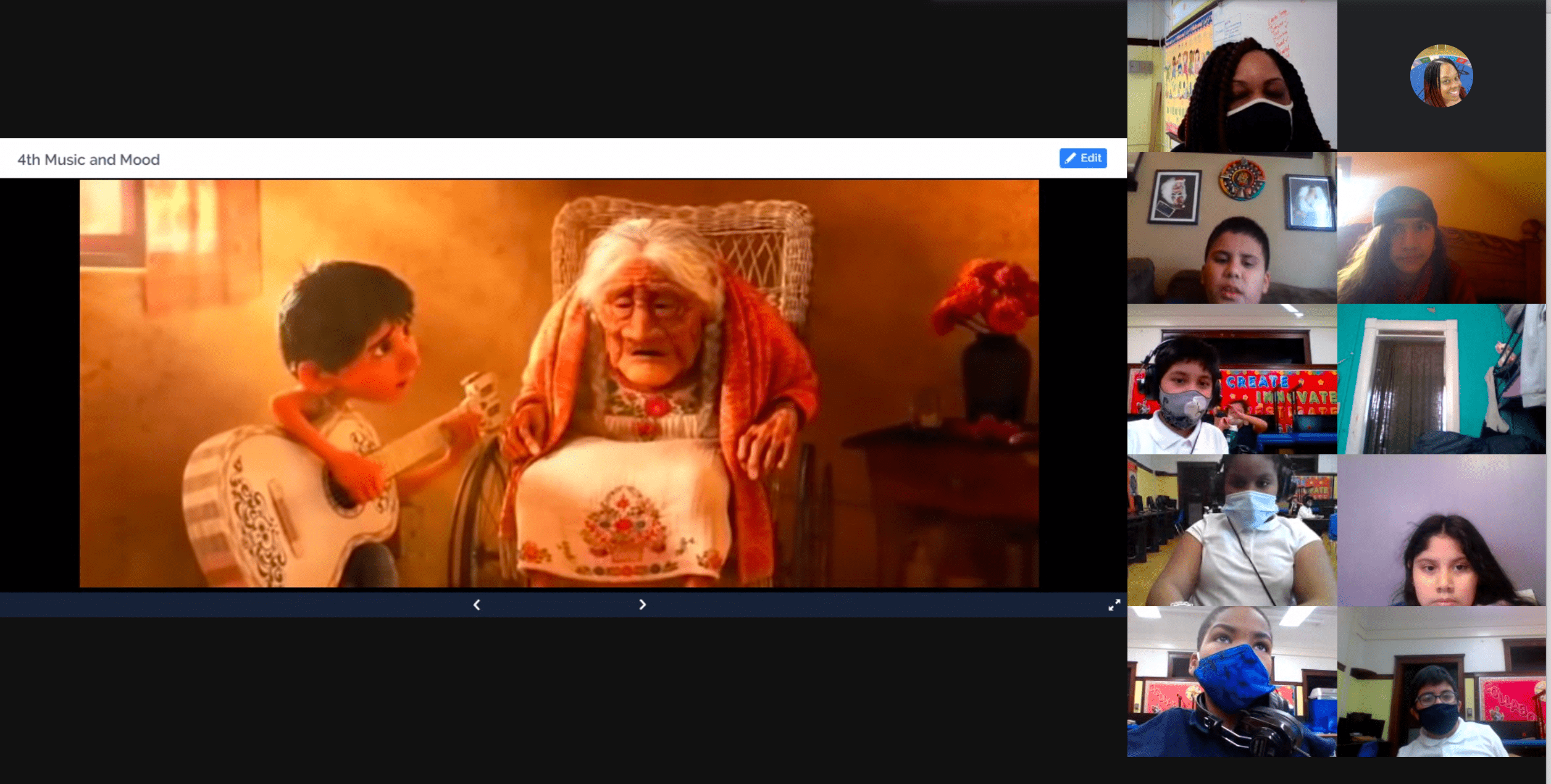This screenshot has height=784, width=1551.
Task: Select the person in beanie video tile
Action: (x=1442, y=228)
